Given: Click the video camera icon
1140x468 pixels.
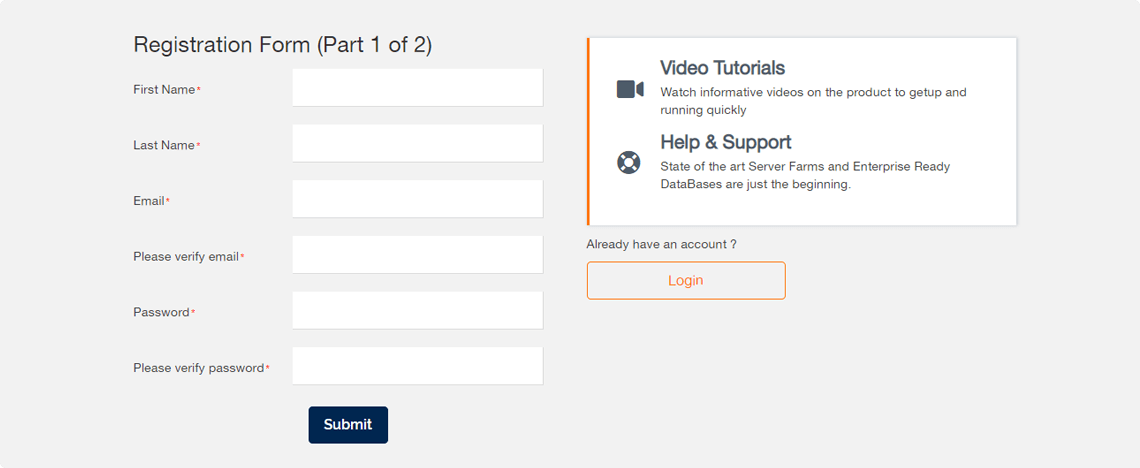Looking at the screenshot, I should pyautogui.click(x=630, y=89).
